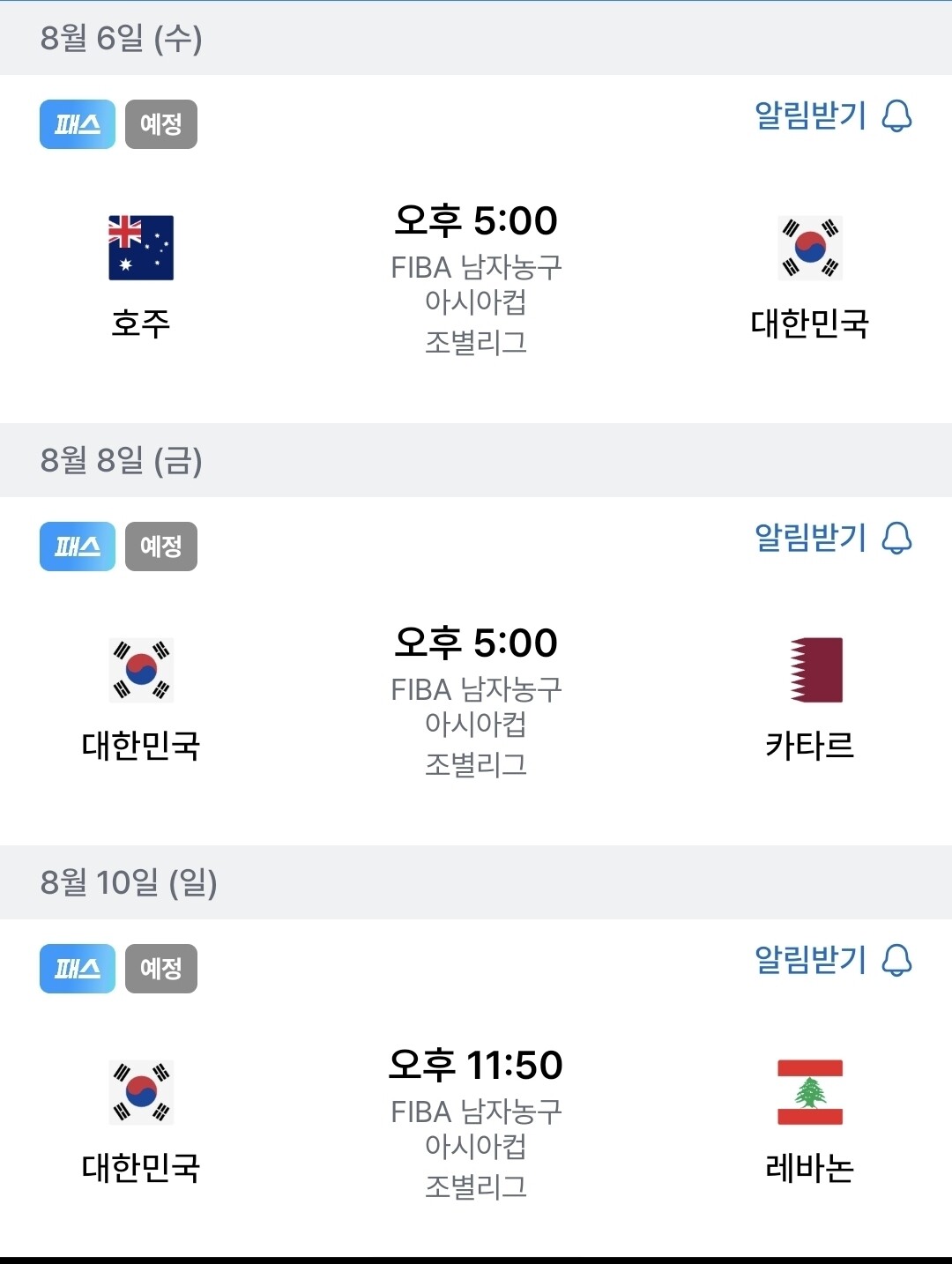
Task: Tap South Korea flag in Aug 10 match
Action: coord(141,1092)
